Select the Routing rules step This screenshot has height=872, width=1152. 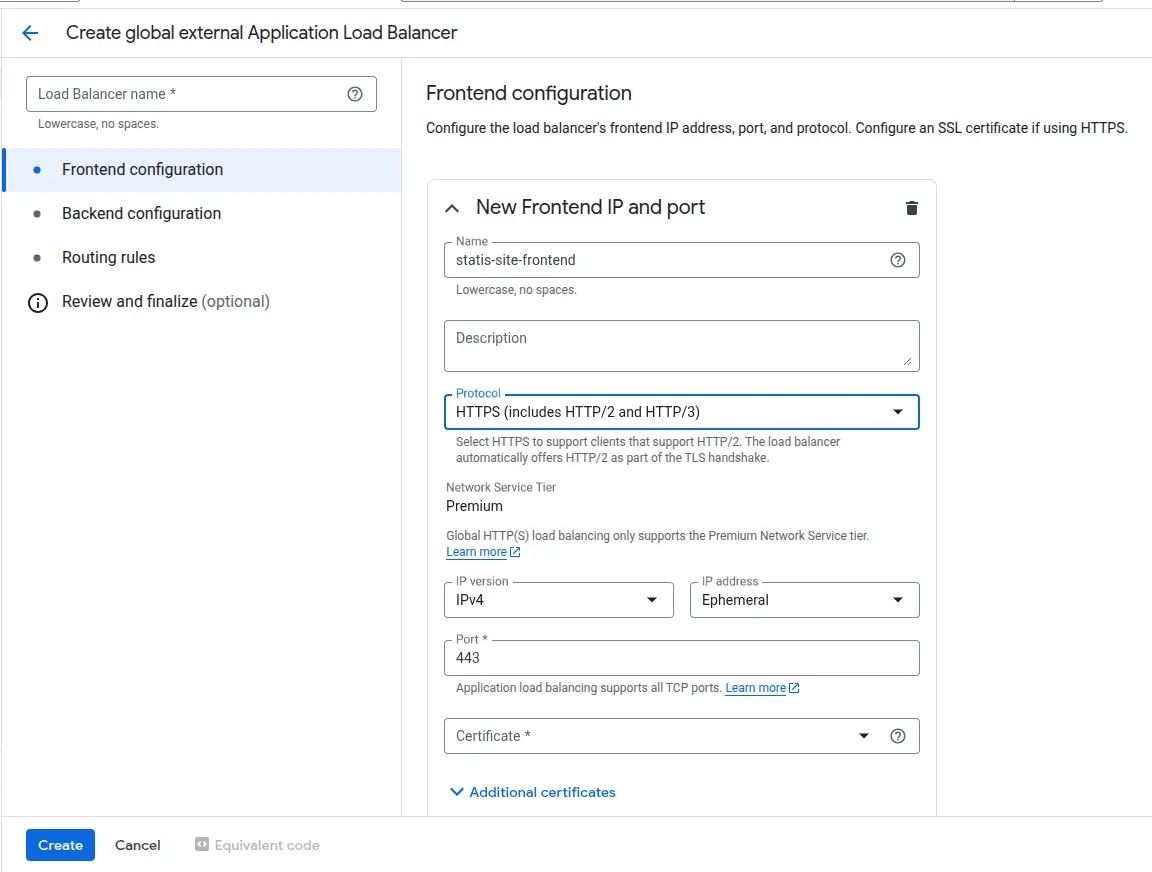(x=108, y=257)
